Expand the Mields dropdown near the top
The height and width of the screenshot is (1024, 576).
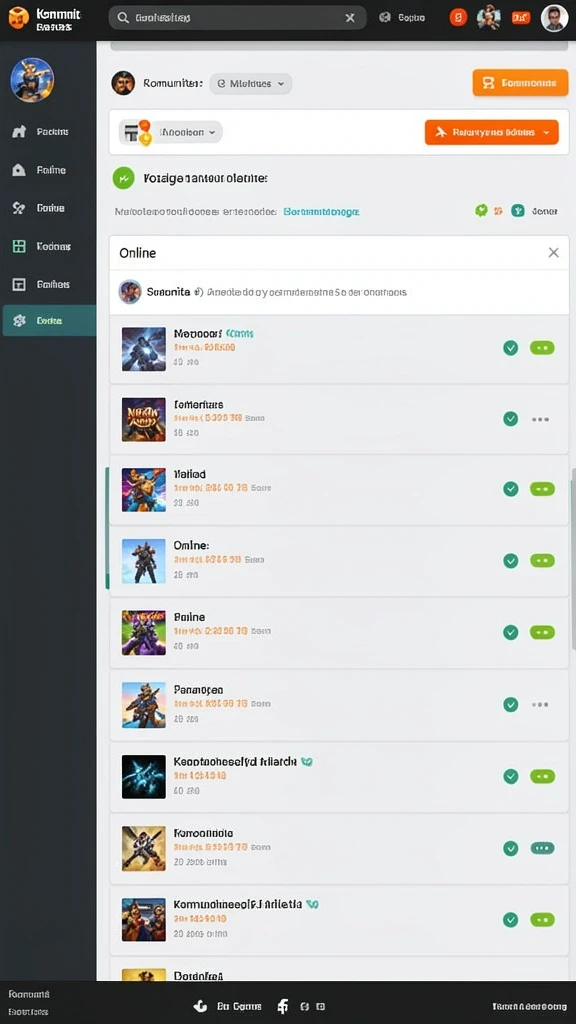(251, 84)
